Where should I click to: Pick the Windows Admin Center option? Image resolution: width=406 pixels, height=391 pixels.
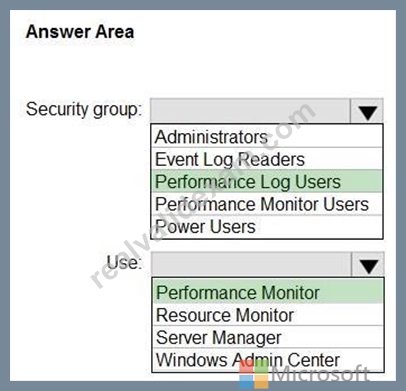(x=268, y=360)
